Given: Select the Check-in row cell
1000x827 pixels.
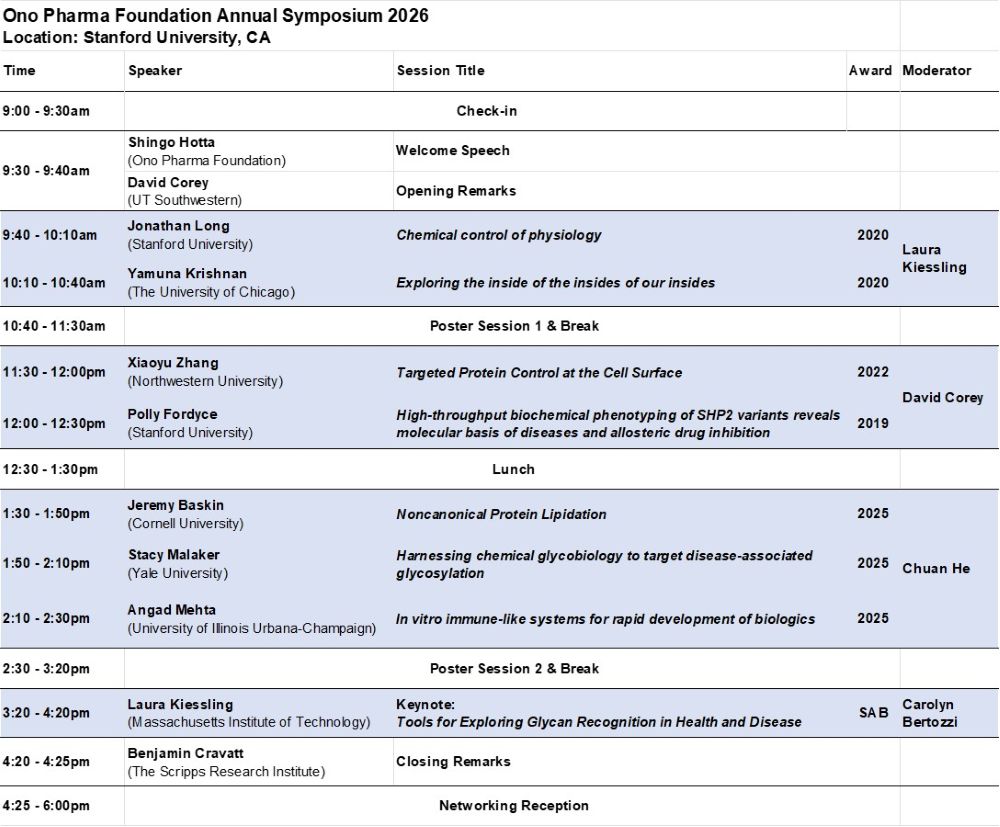Looking at the screenshot, I should [x=486, y=111].
